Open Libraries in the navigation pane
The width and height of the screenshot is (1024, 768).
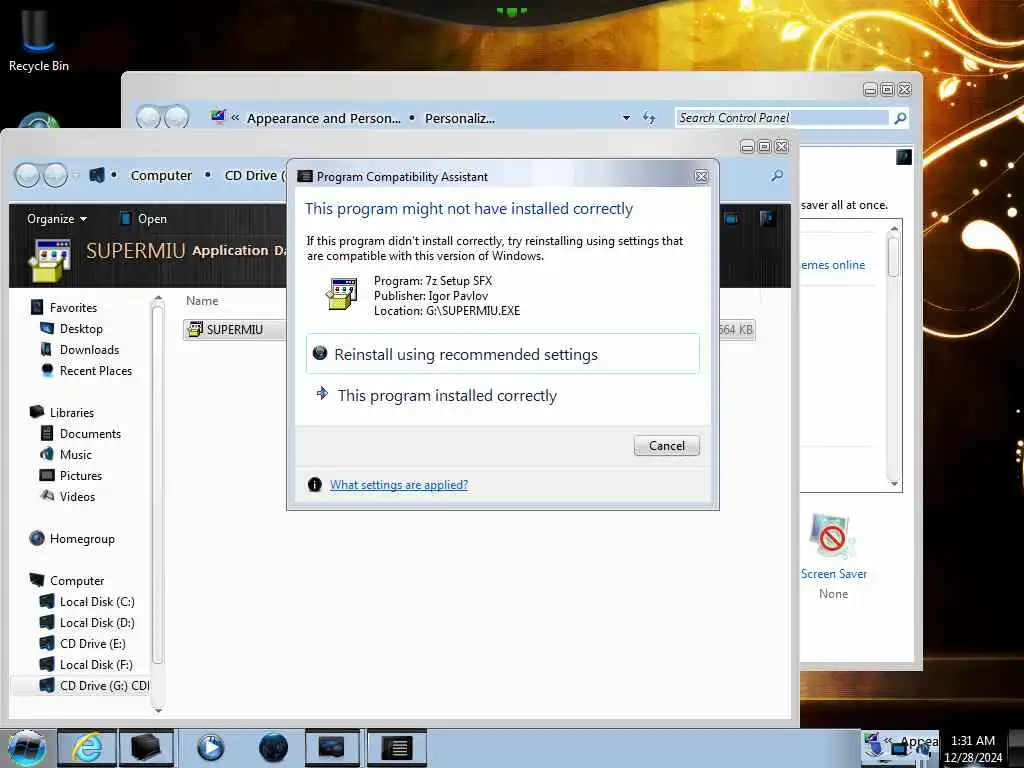click(71, 413)
